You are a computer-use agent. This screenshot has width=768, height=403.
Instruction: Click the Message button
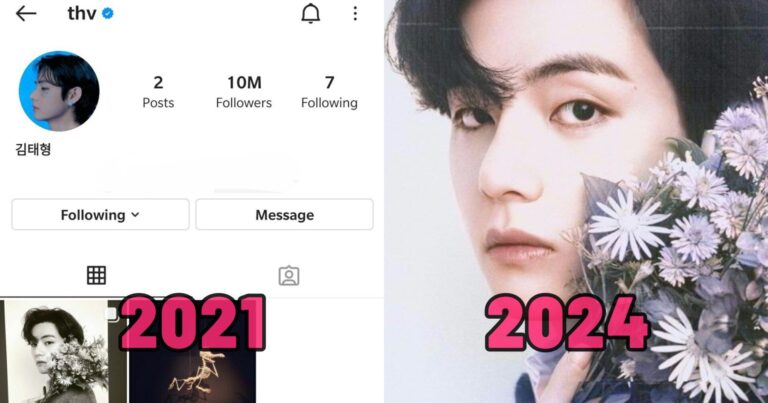(285, 214)
